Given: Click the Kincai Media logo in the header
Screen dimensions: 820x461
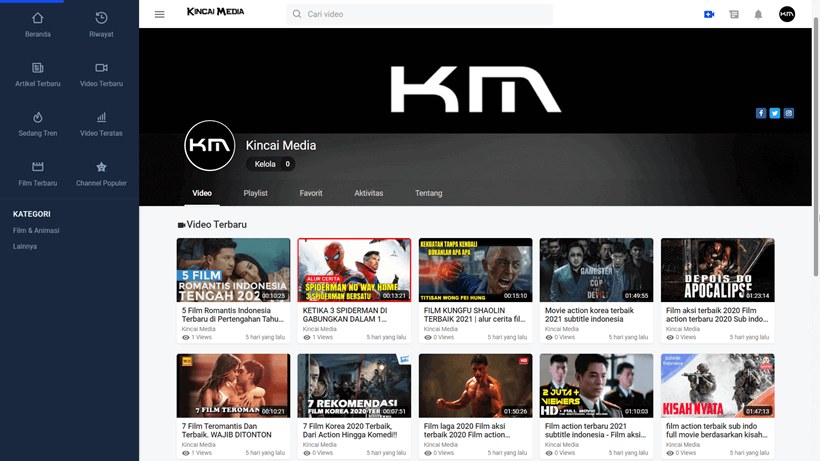Looking at the screenshot, I should point(215,11).
